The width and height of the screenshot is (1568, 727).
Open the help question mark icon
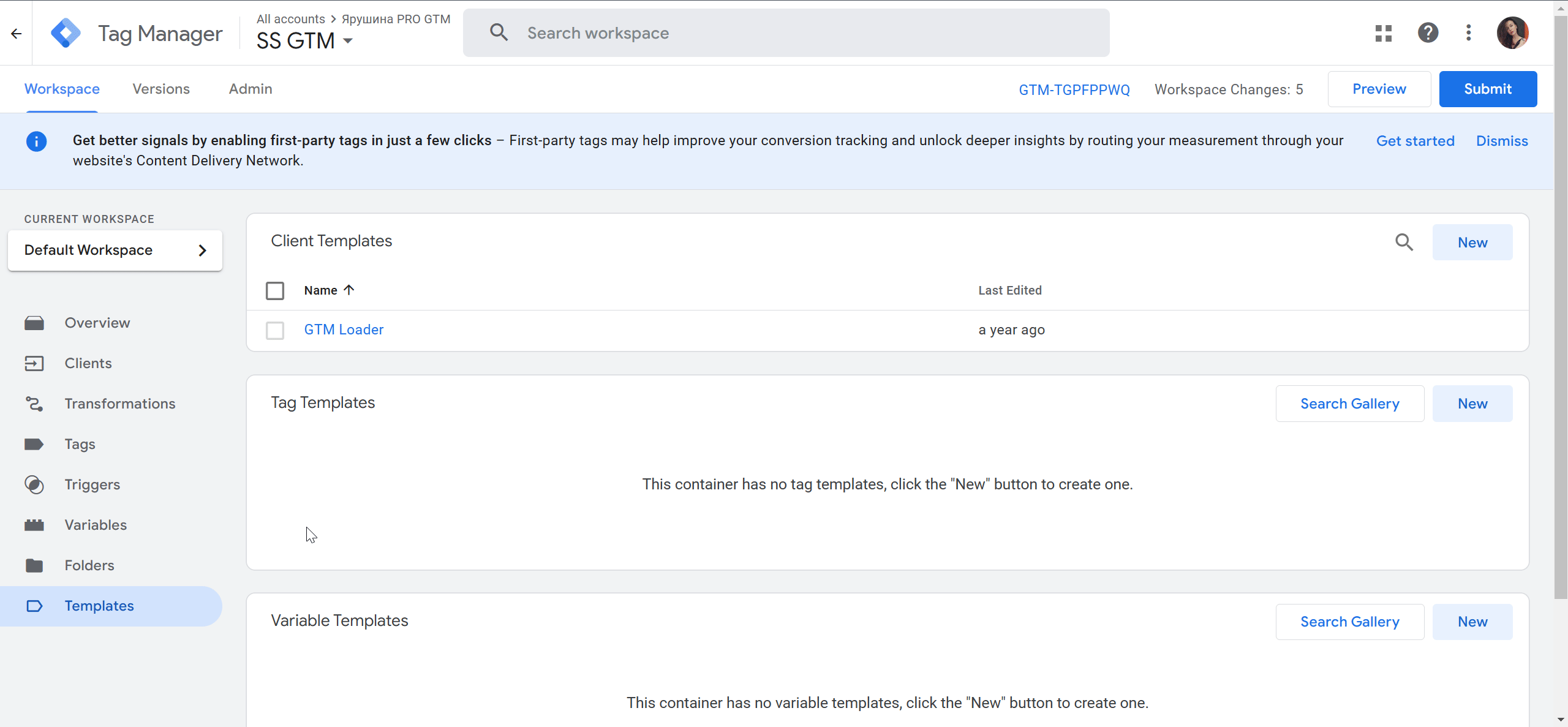1428,32
